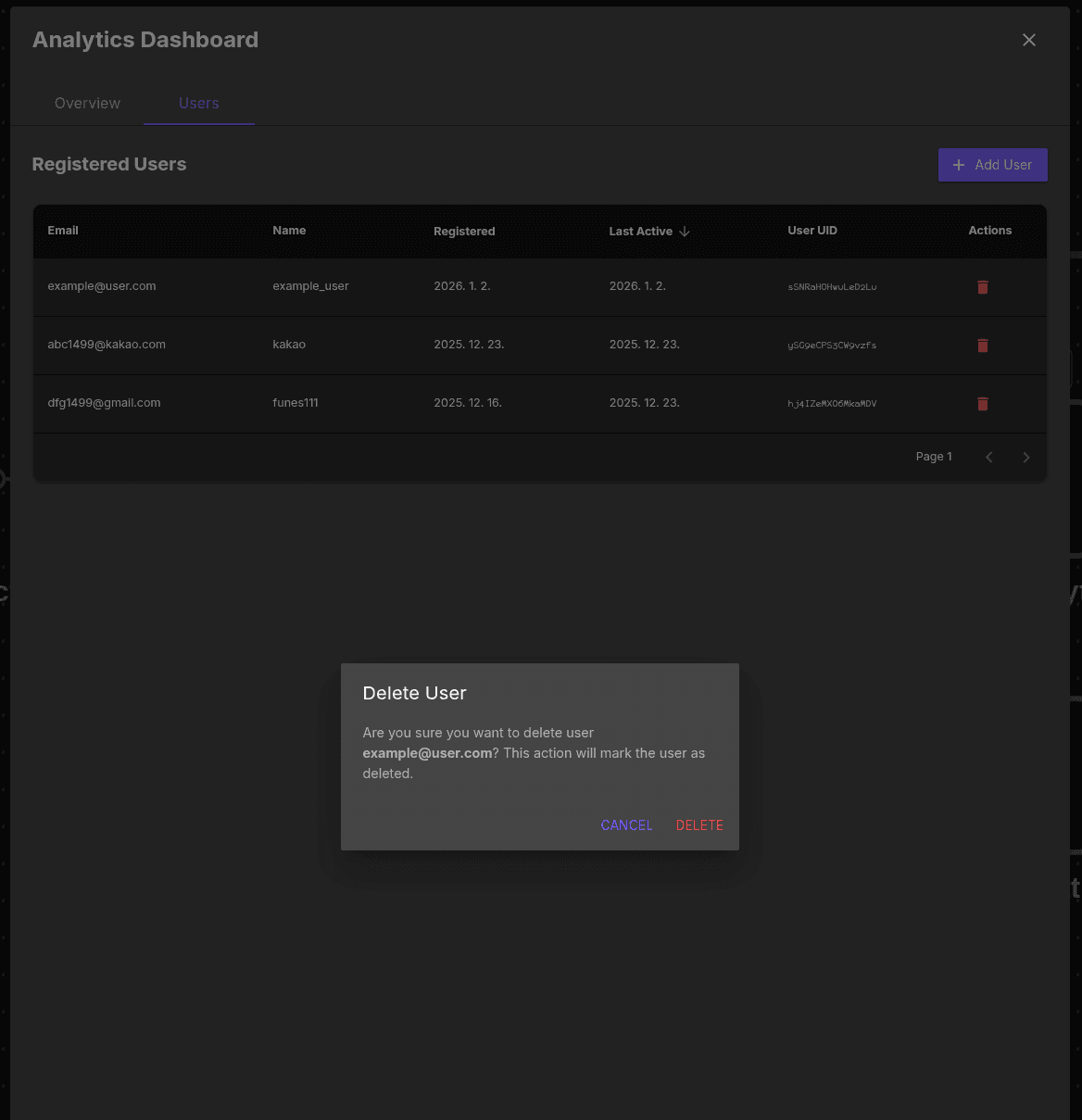Select the dfg1499@gmail.com table row
Screen dimensions: 1082x1120
pos(371,403)
